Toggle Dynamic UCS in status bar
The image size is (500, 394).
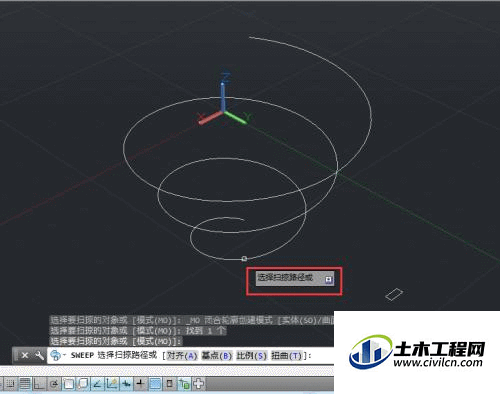(x=112, y=384)
